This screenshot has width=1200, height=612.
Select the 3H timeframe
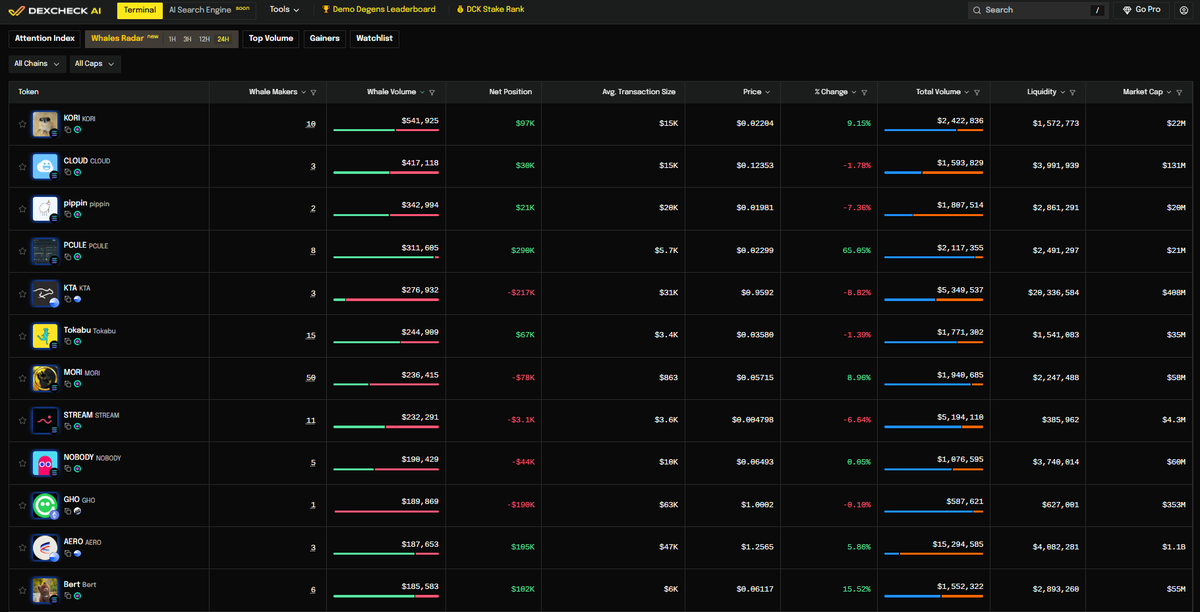click(x=187, y=39)
